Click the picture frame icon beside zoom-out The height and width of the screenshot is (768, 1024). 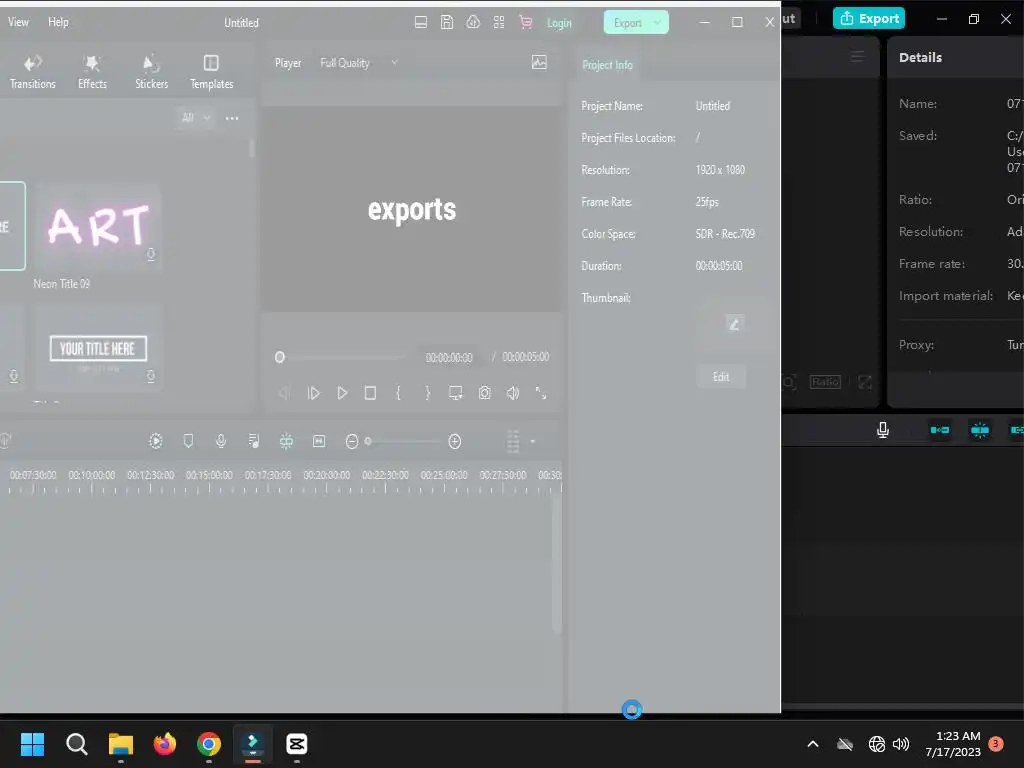pyautogui.click(x=319, y=441)
